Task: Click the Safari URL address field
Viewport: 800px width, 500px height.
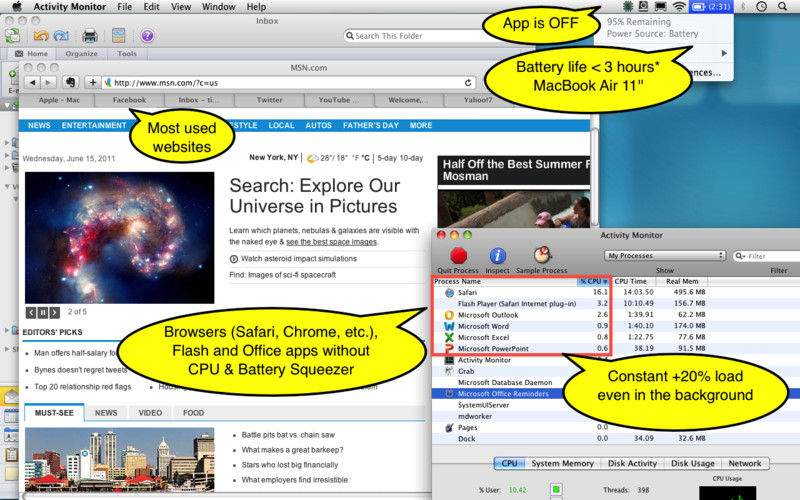Action: (x=289, y=83)
